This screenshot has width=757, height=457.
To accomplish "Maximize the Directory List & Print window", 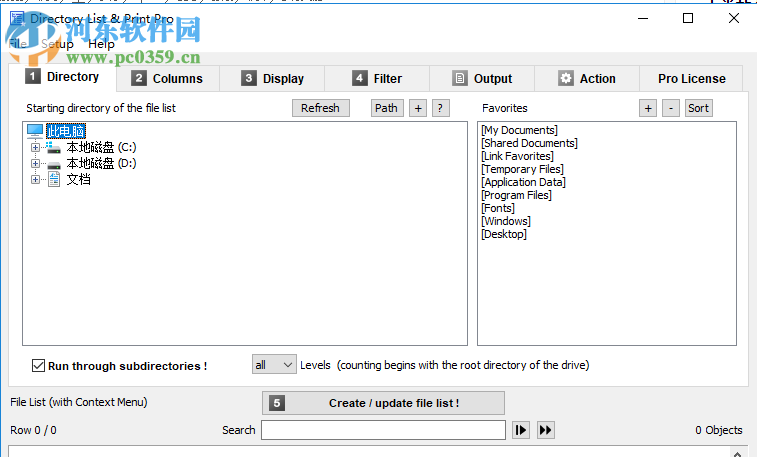I will [688, 18].
